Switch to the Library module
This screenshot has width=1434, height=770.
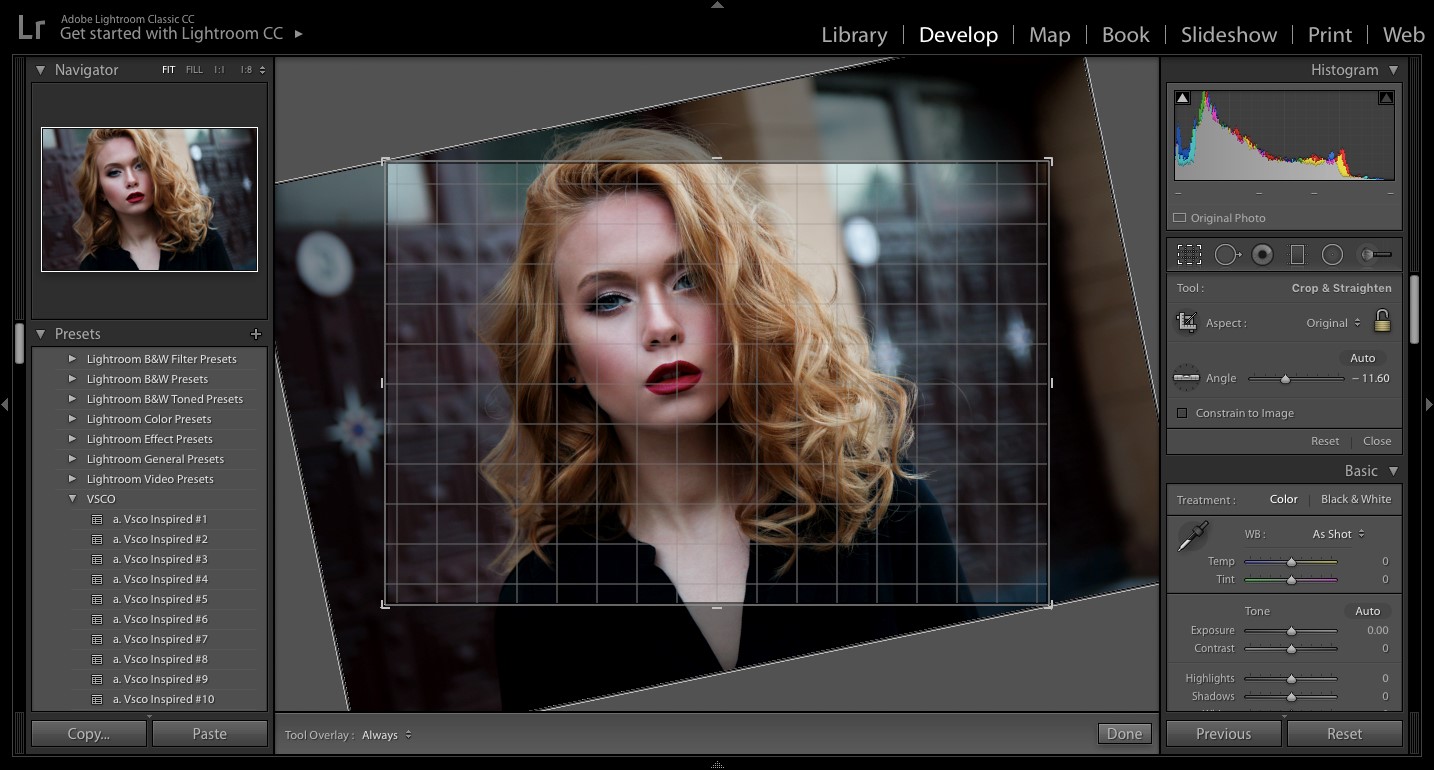coord(853,35)
